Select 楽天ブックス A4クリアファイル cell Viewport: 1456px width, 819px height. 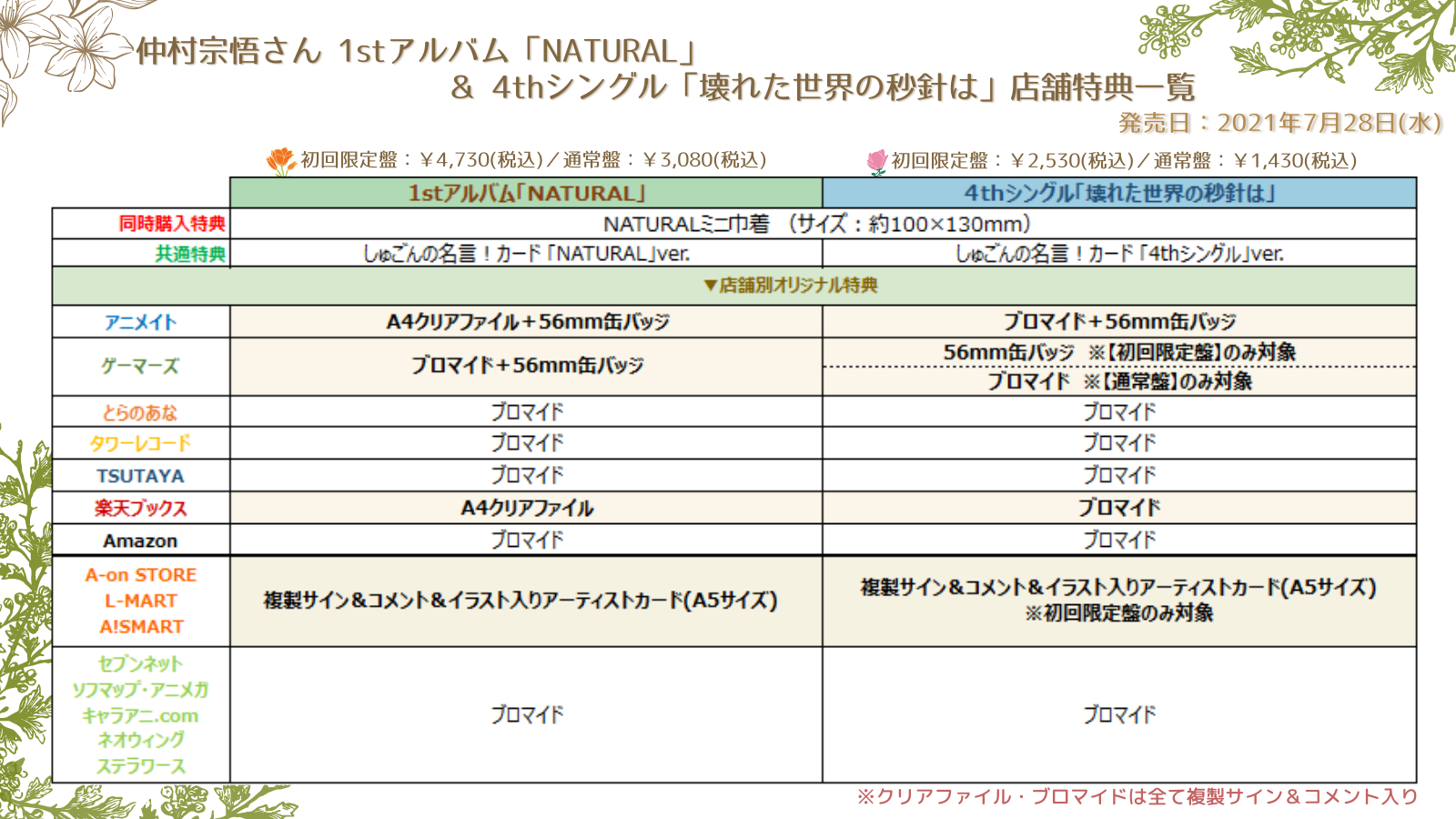(528, 508)
